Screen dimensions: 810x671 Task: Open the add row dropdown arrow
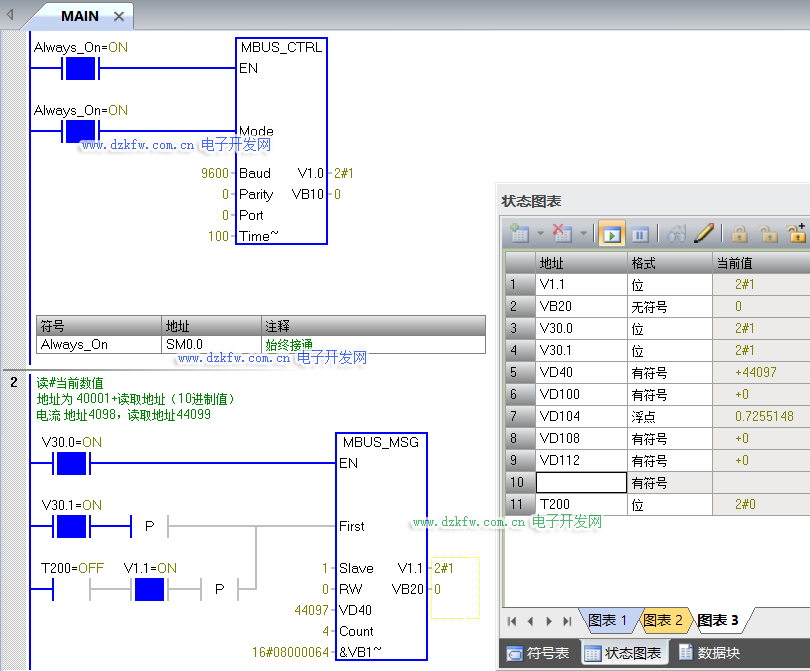tap(539, 235)
